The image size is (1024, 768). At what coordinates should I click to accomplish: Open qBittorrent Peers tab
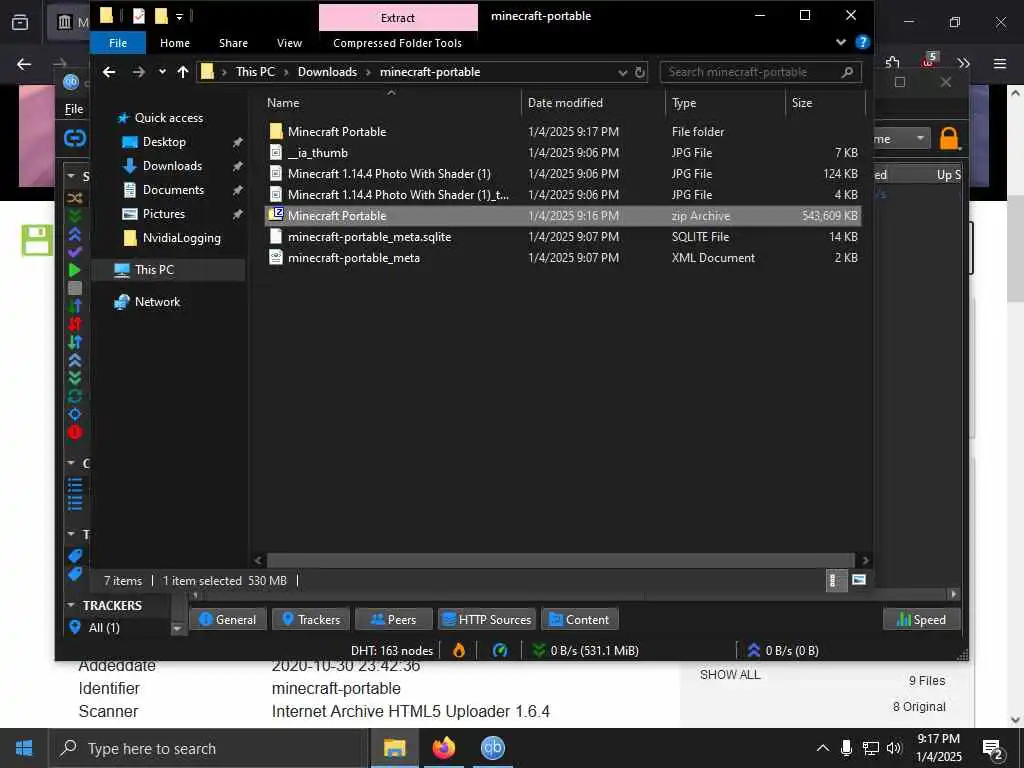(393, 620)
